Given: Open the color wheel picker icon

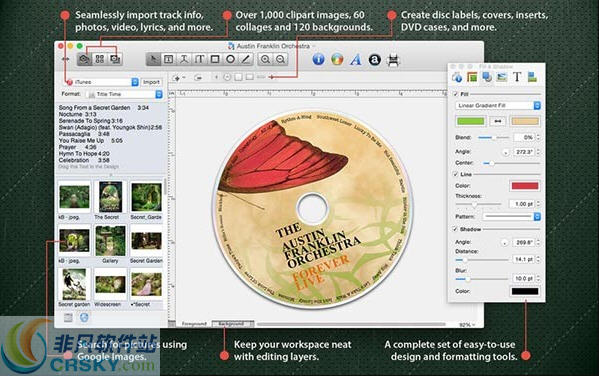Looking at the screenshot, I should [337, 59].
